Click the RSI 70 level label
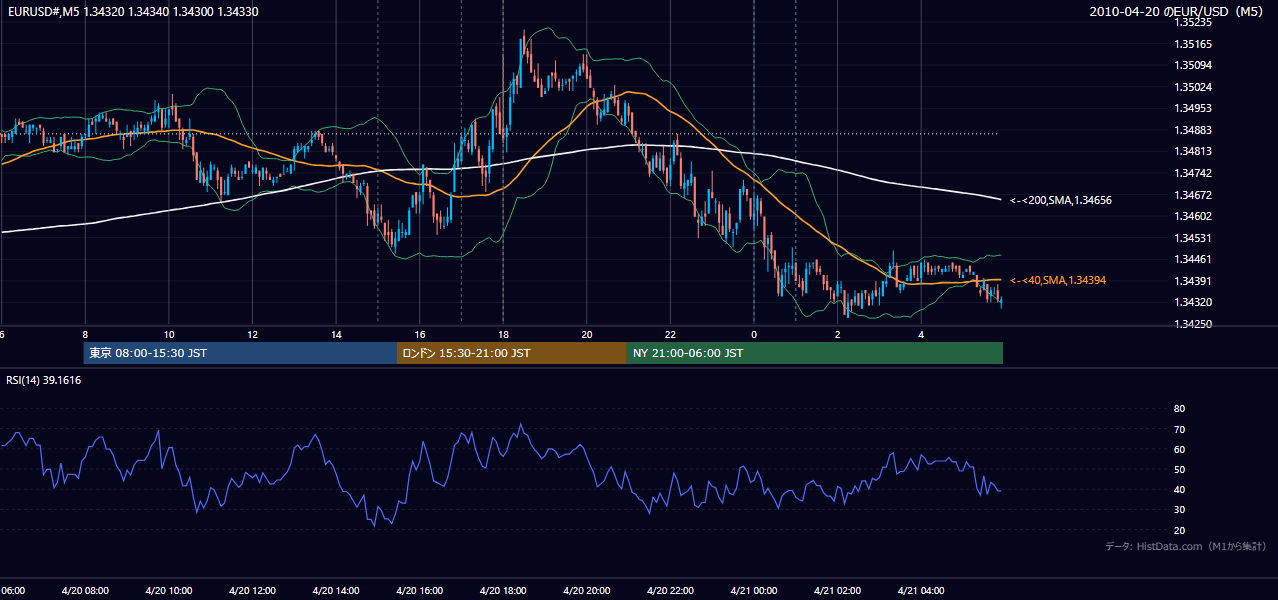The width and height of the screenshot is (1278, 600). pyautogui.click(x=1179, y=429)
